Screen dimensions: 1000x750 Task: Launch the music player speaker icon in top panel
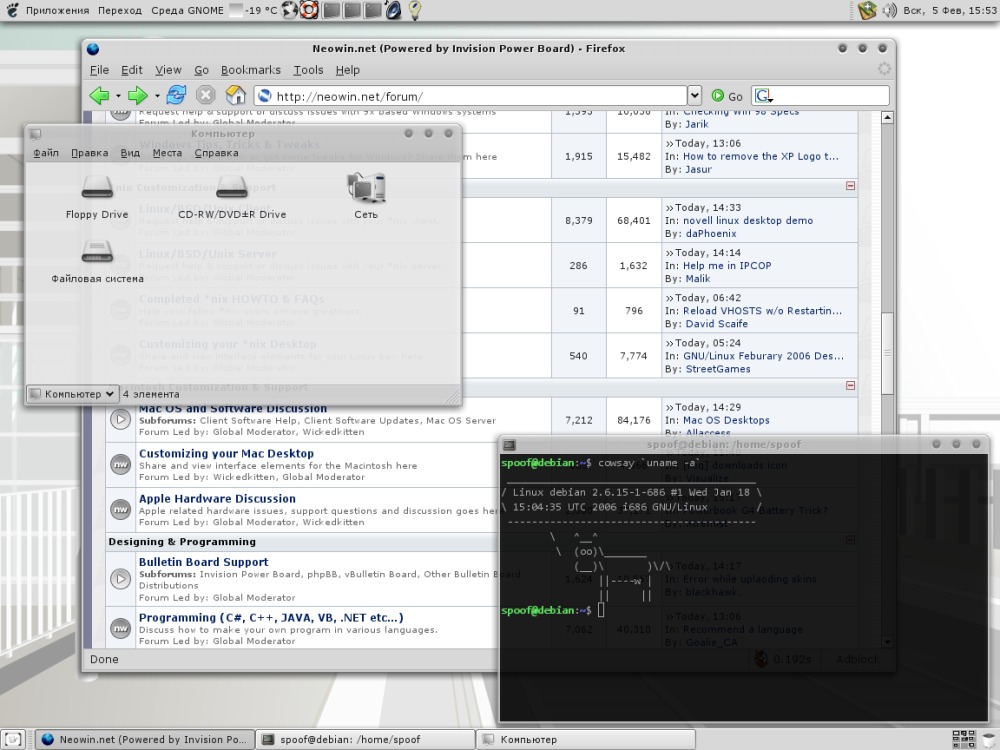(393, 10)
